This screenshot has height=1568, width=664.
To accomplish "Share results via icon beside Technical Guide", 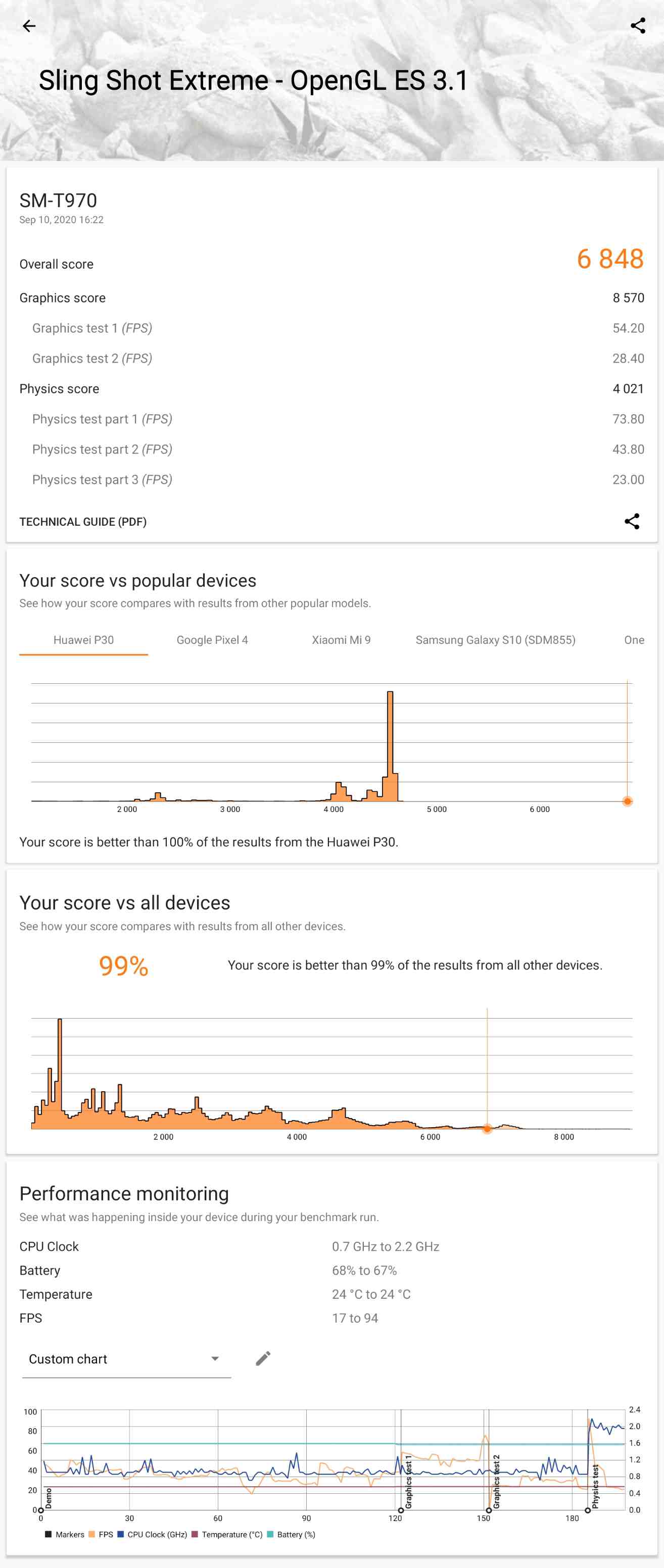I will point(632,521).
